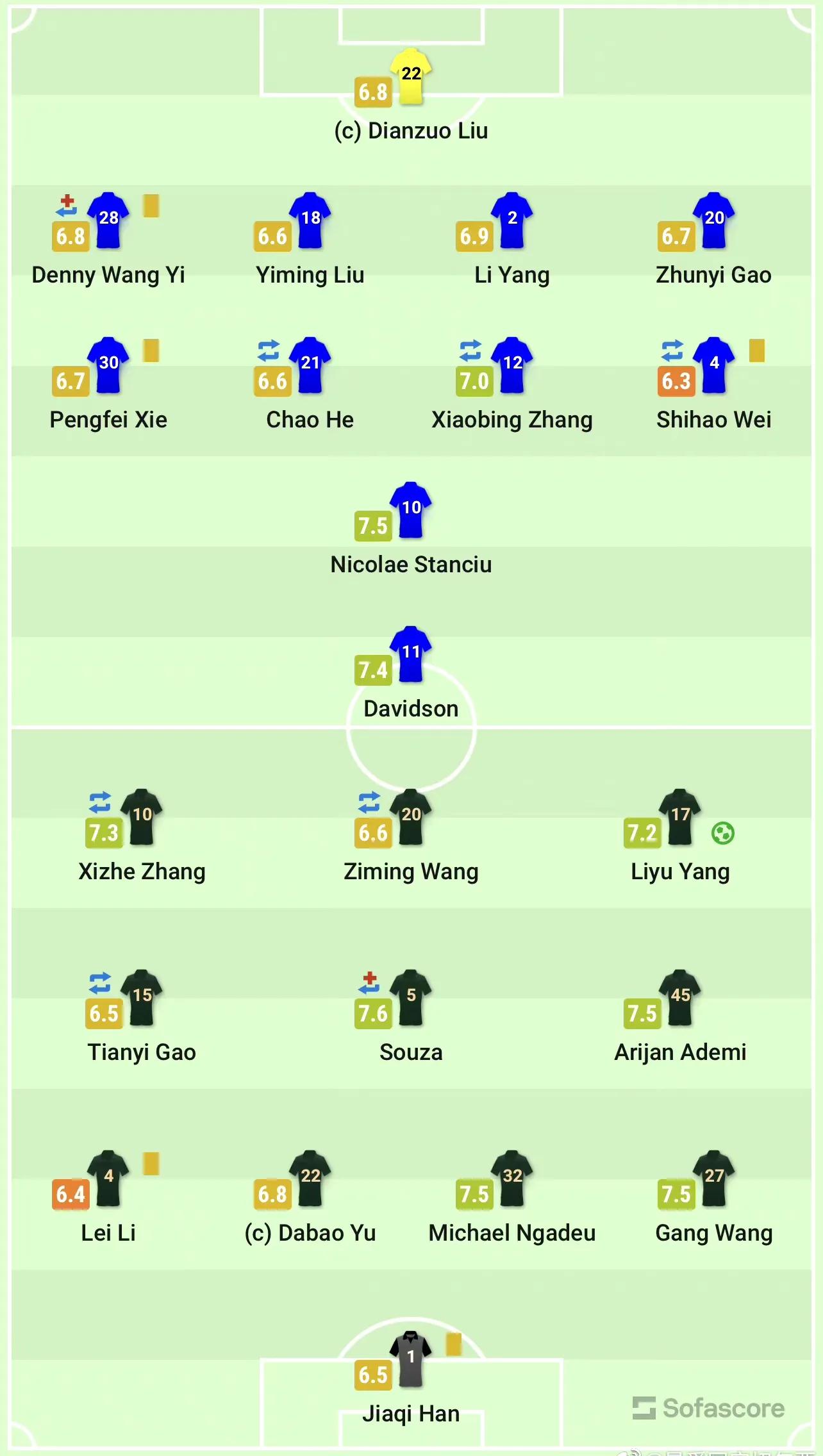This screenshot has width=823, height=1456.
Task: Click the 7.5 rating badge for Gang Wang
Action: [x=676, y=1195]
